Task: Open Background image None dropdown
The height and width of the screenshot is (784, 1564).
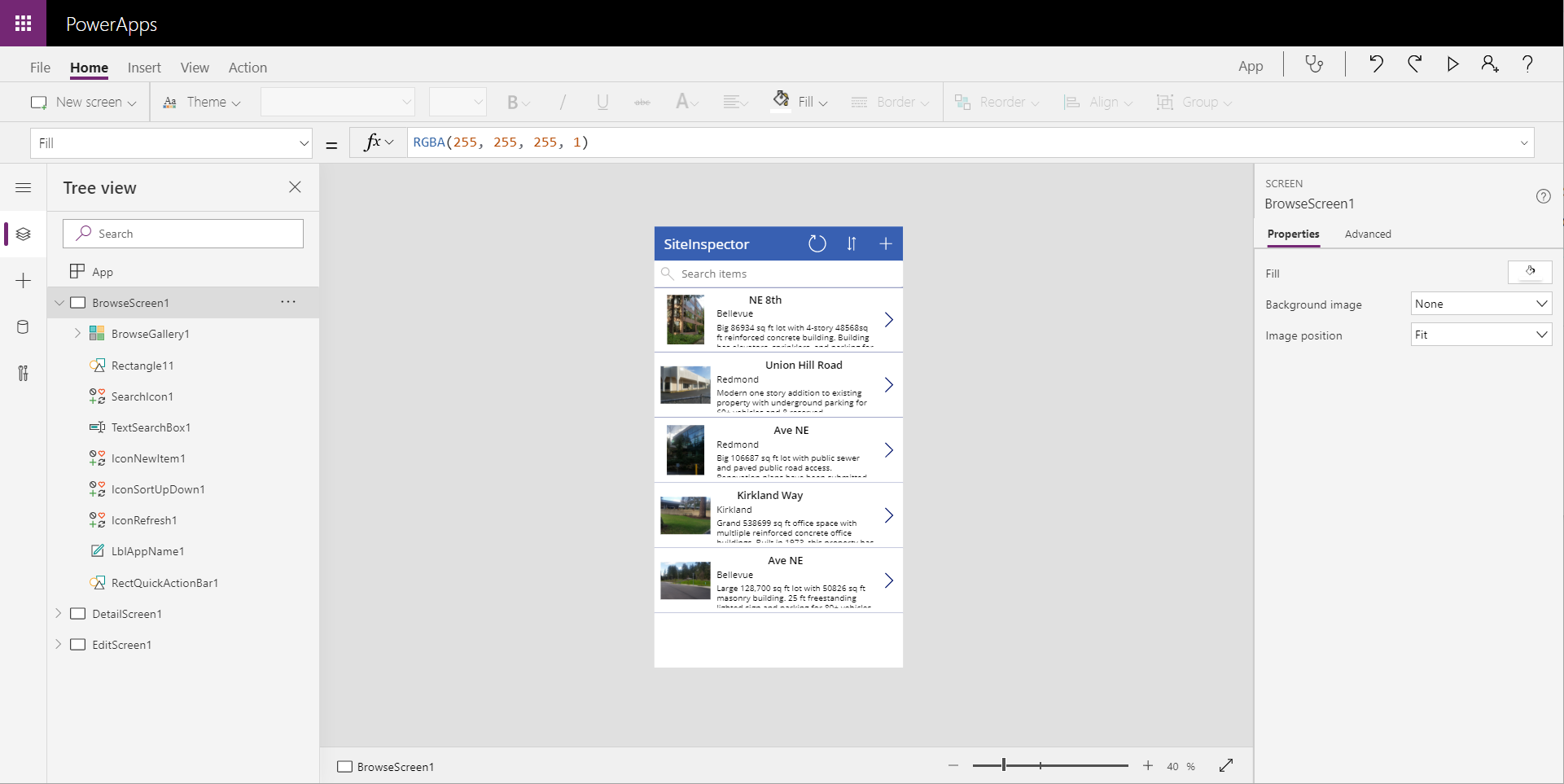Action: tap(1481, 304)
